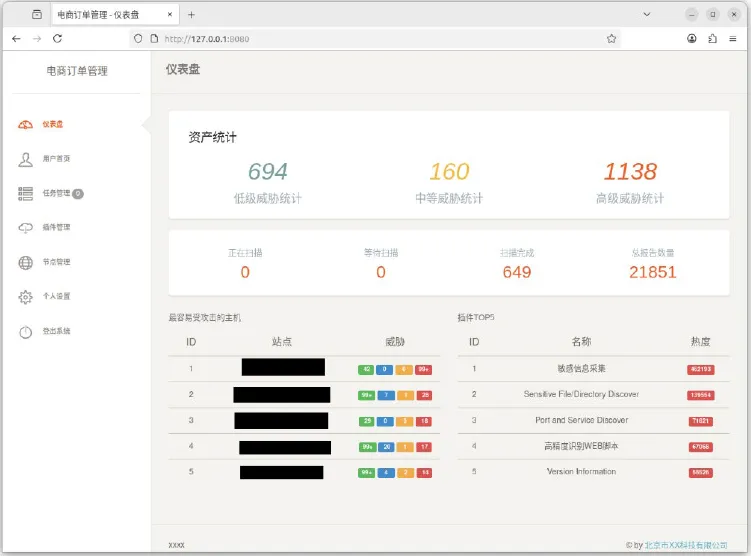The image size is (751, 556).
Task: Open a new tab with the plus icon
Action: pyautogui.click(x=191, y=15)
